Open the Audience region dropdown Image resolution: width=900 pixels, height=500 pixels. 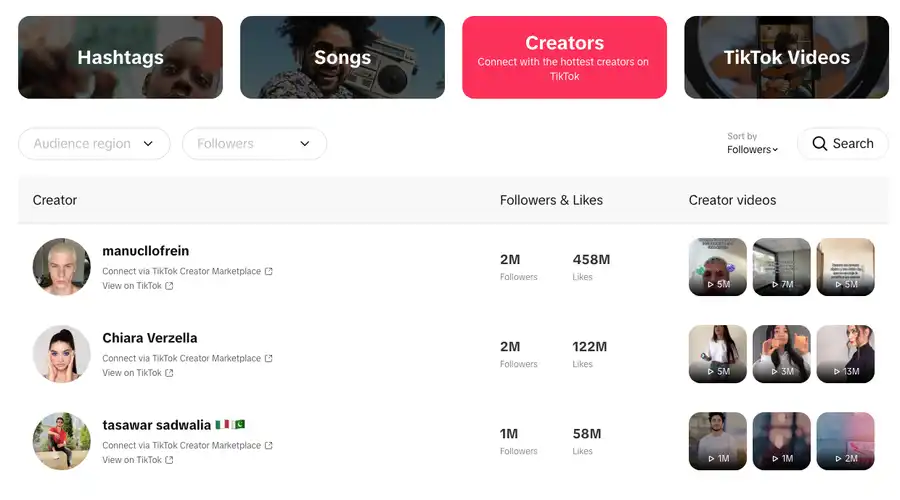94,144
